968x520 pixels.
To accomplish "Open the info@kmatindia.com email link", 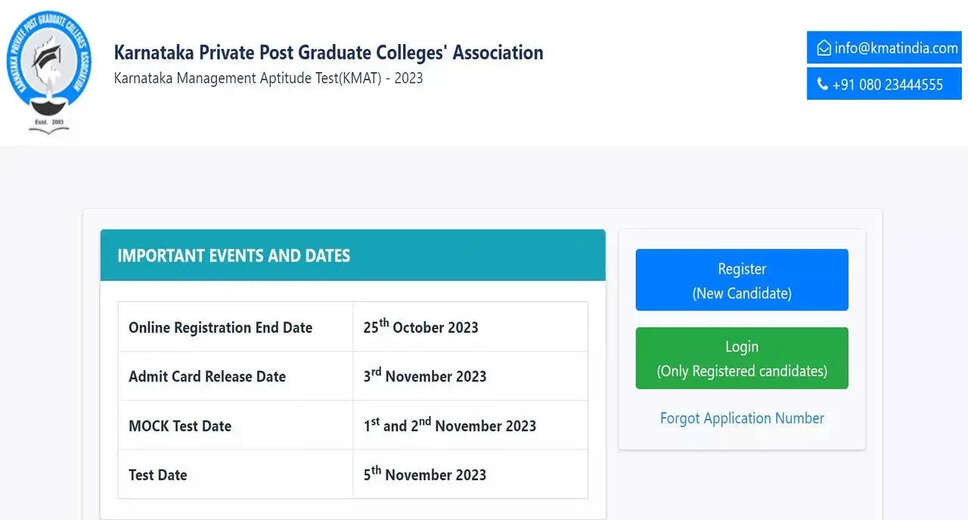I will pos(896,48).
